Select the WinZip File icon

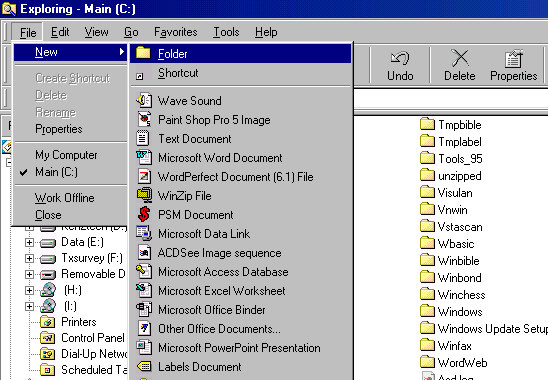tap(144, 195)
